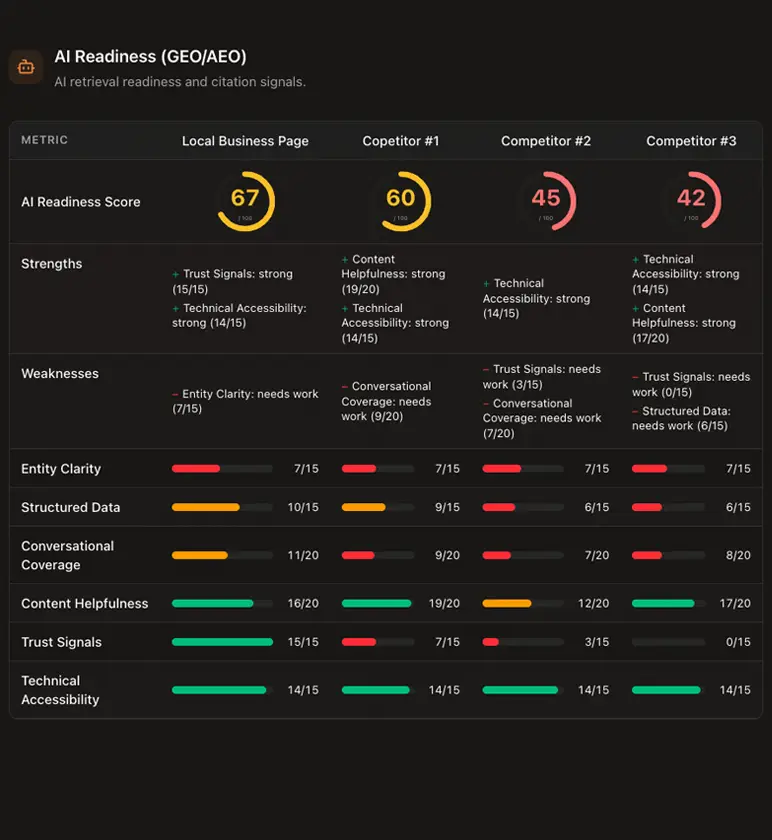Click 'Technical Accessibility: strong' under Local Business Page
The width and height of the screenshot is (772, 840).
click(x=239, y=316)
